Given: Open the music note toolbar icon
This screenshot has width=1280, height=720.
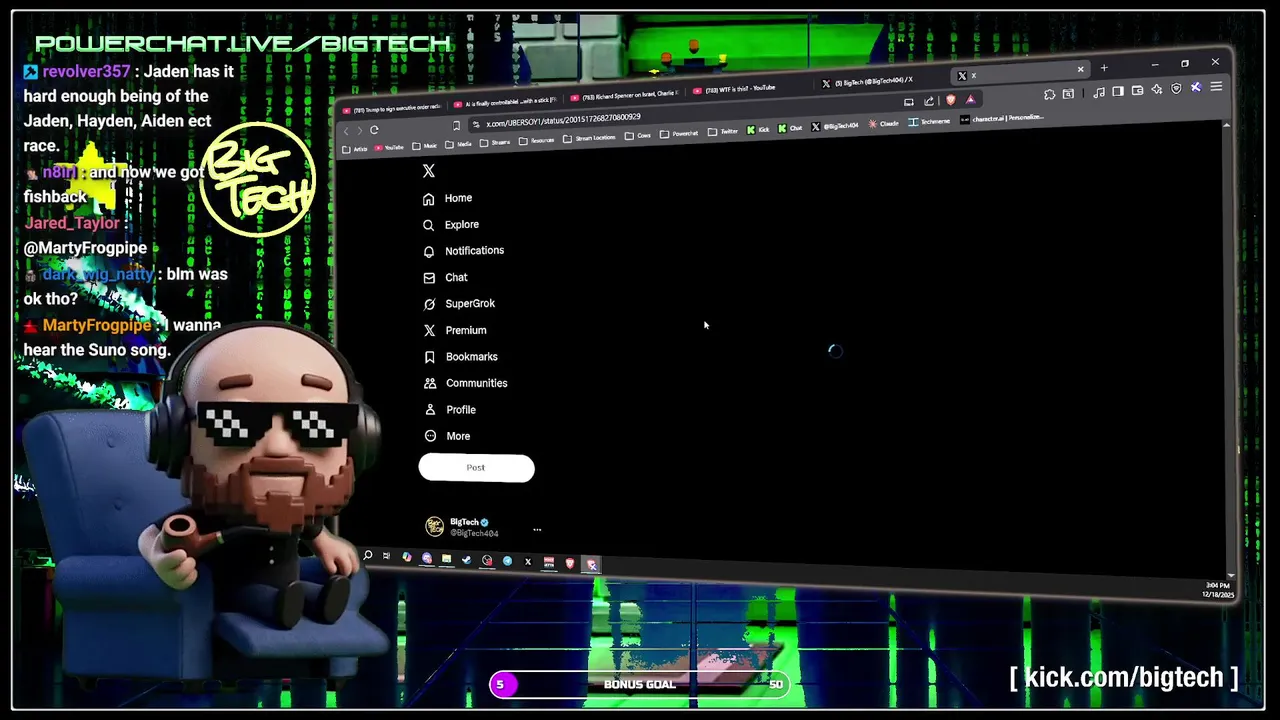Looking at the screenshot, I should pyautogui.click(x=1099, y=92).
